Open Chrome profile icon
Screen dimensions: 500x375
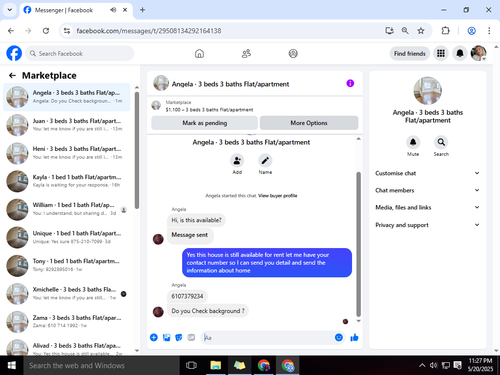pos(471,31)
